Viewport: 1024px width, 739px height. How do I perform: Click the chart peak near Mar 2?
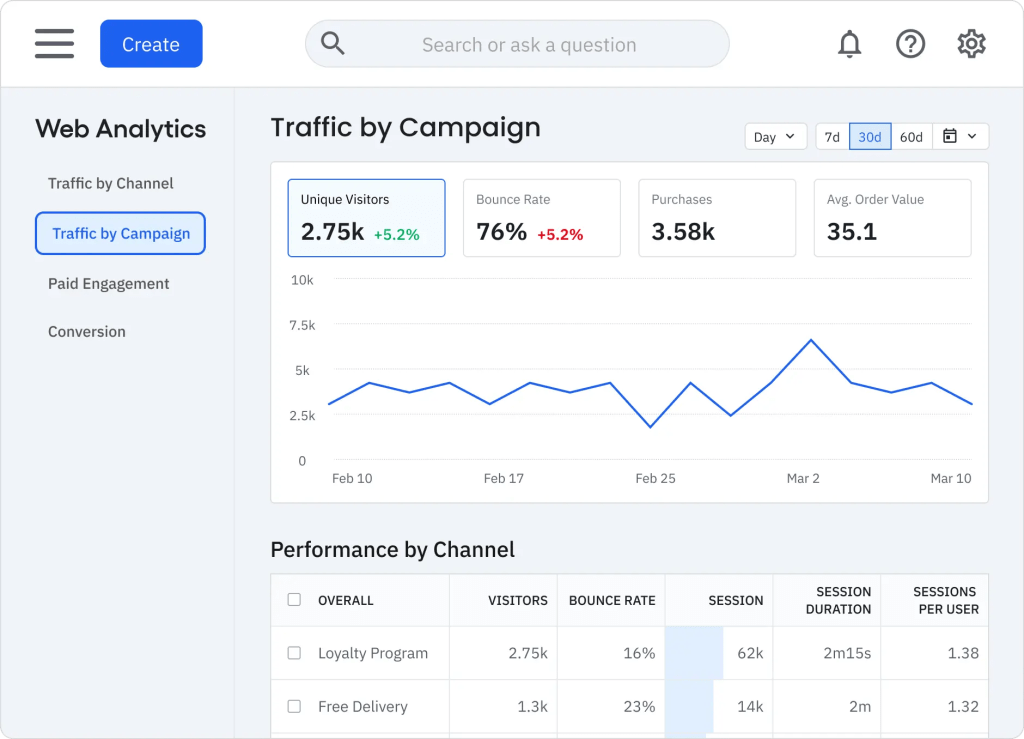[811, 340]
